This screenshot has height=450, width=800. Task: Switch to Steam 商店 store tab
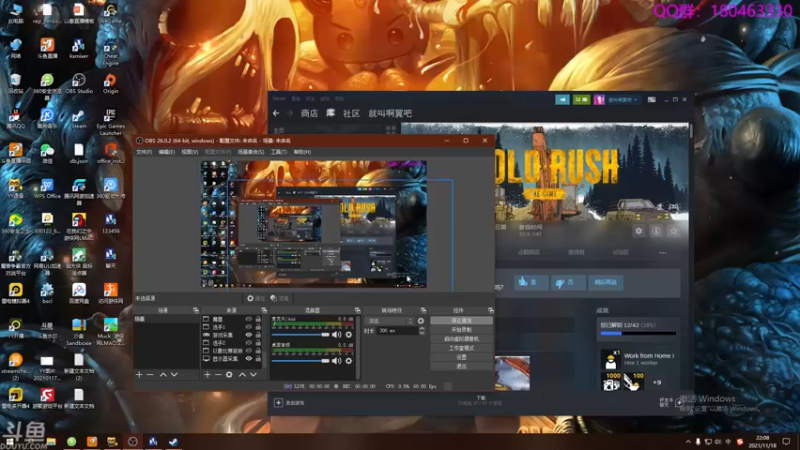click(x=309, y=113)
